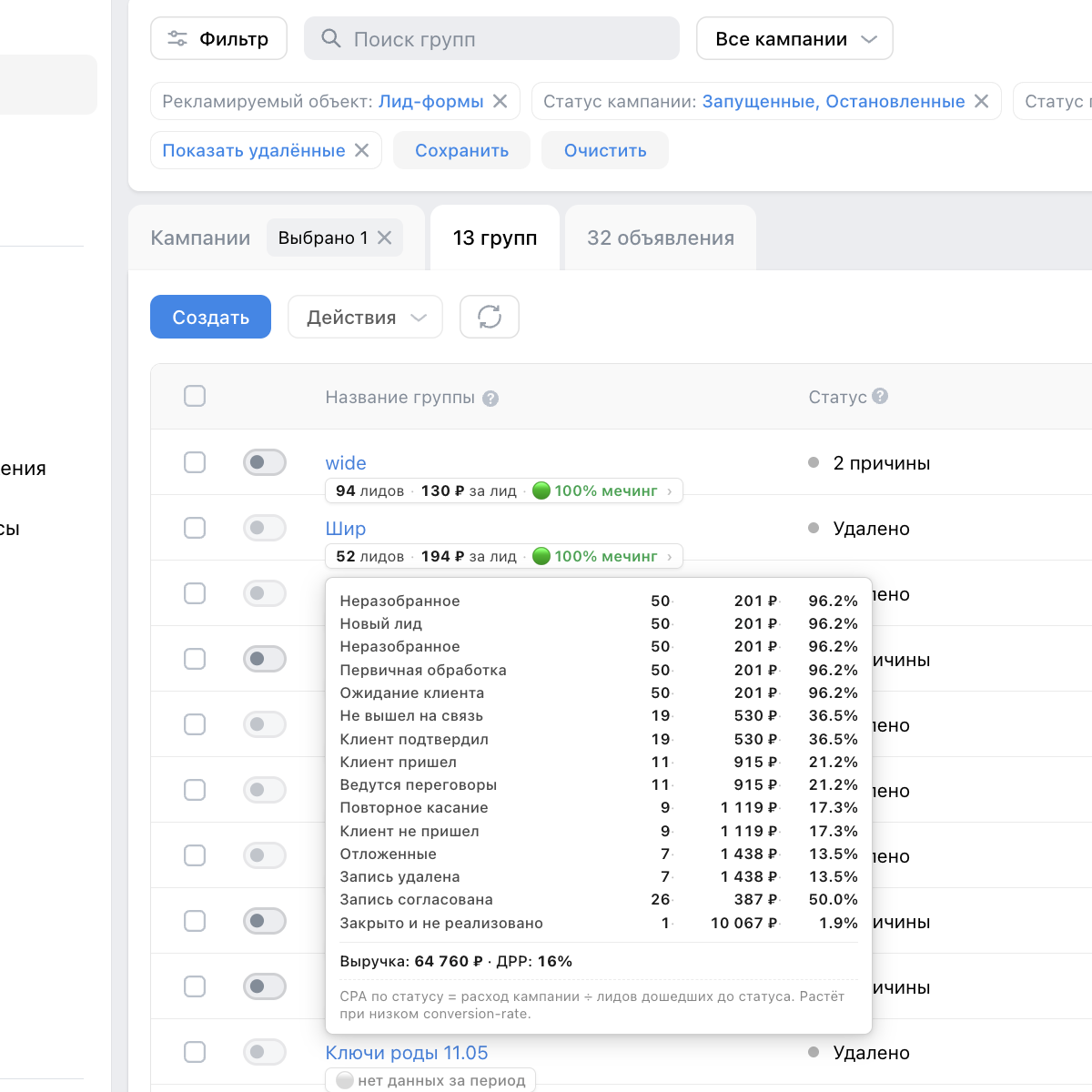Click the Клиент не пришел row
This screenshot has width=1092, height=1092.
(599, 831)
